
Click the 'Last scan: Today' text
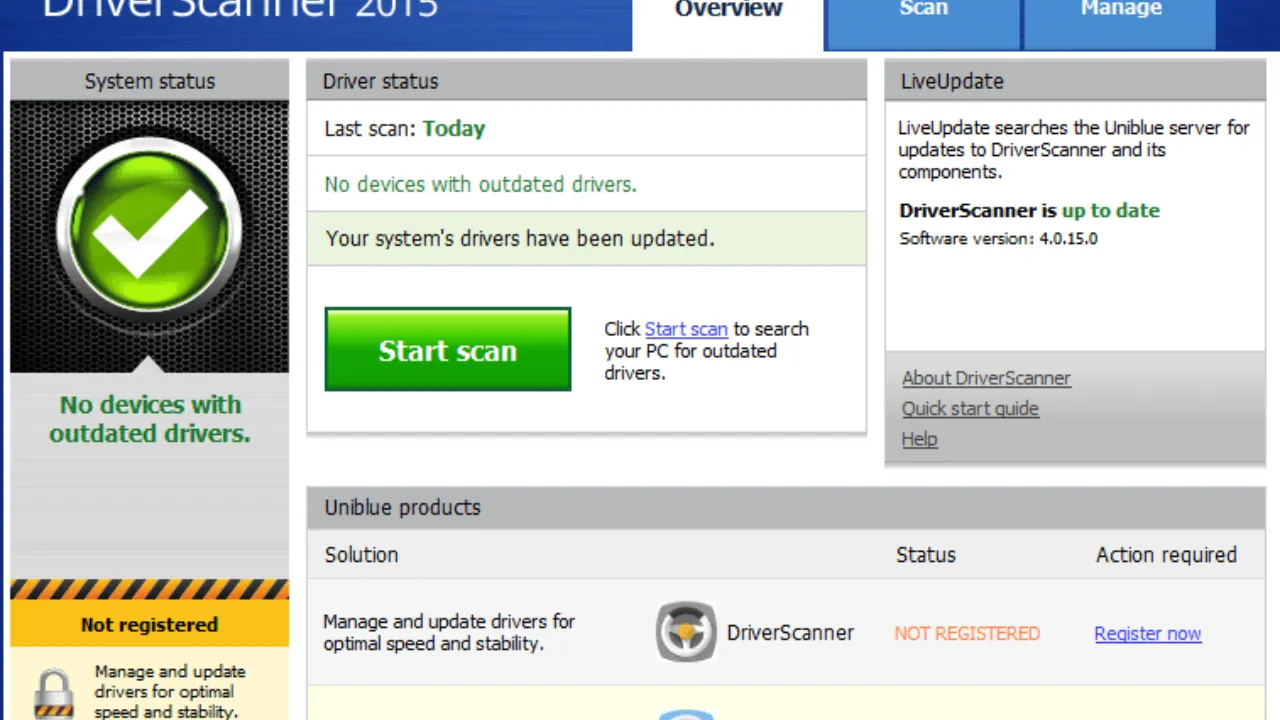pos(405,128)
